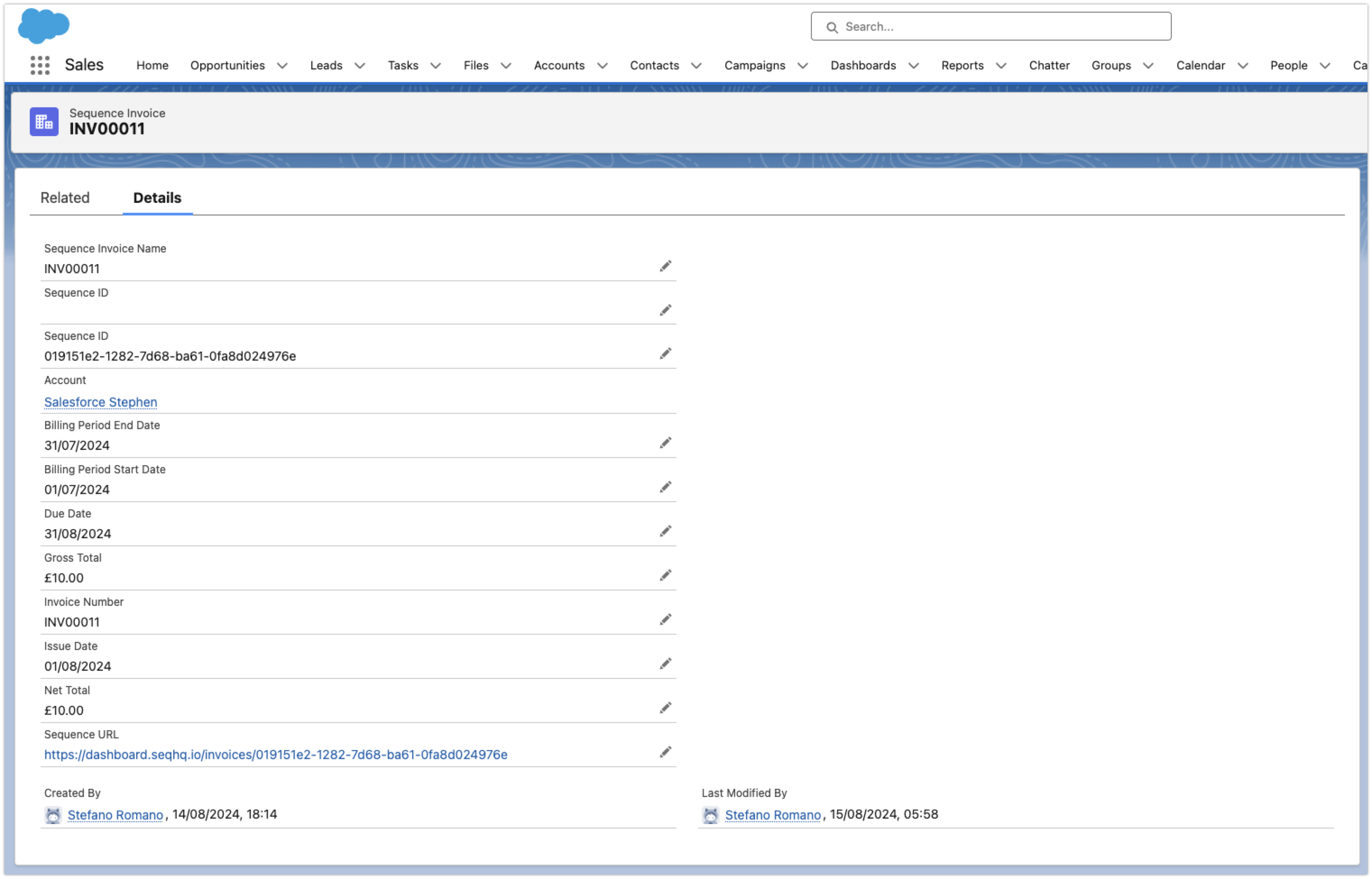Open the People tab
Screen dimensions: 1372x879
click(1288, 65)
